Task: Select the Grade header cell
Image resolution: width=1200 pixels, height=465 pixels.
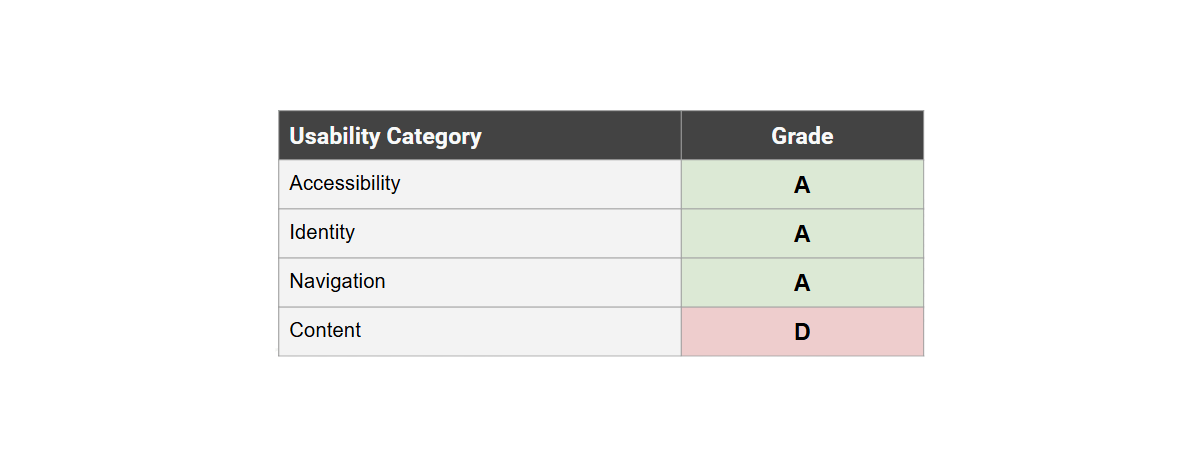Action: (x=802, y=136)
